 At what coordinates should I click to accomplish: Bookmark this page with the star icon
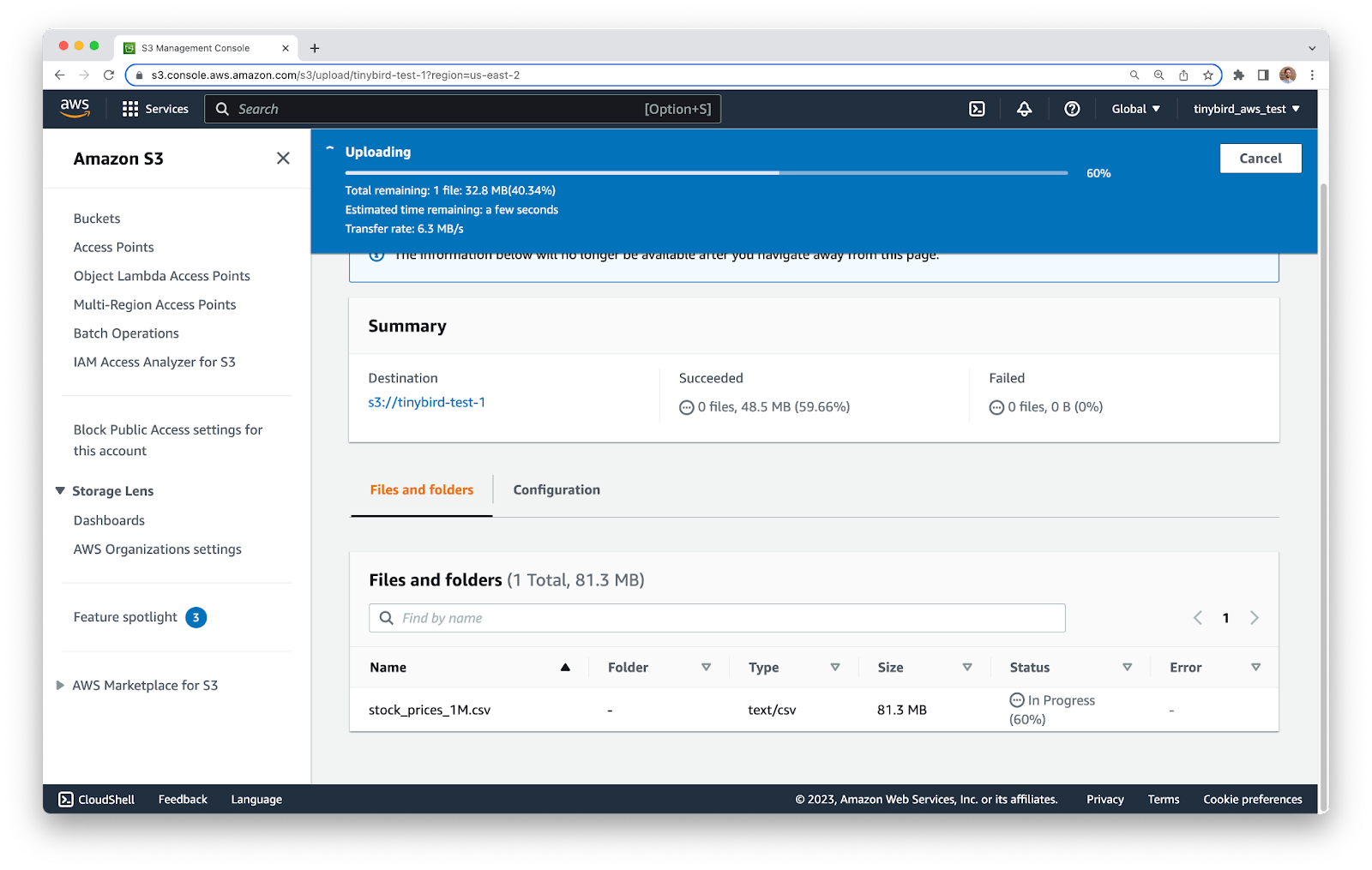coord(1208,75)
